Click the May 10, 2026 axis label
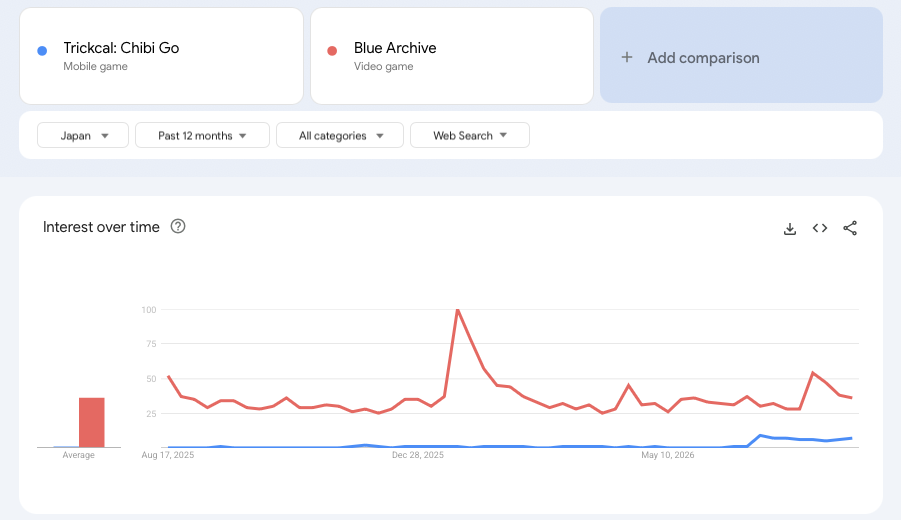Viewport: 901px width, 520px height. point(668,455)
